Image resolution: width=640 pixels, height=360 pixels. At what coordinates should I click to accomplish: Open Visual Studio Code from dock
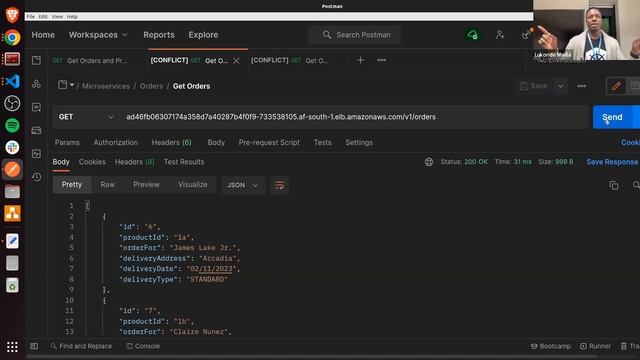12,81
